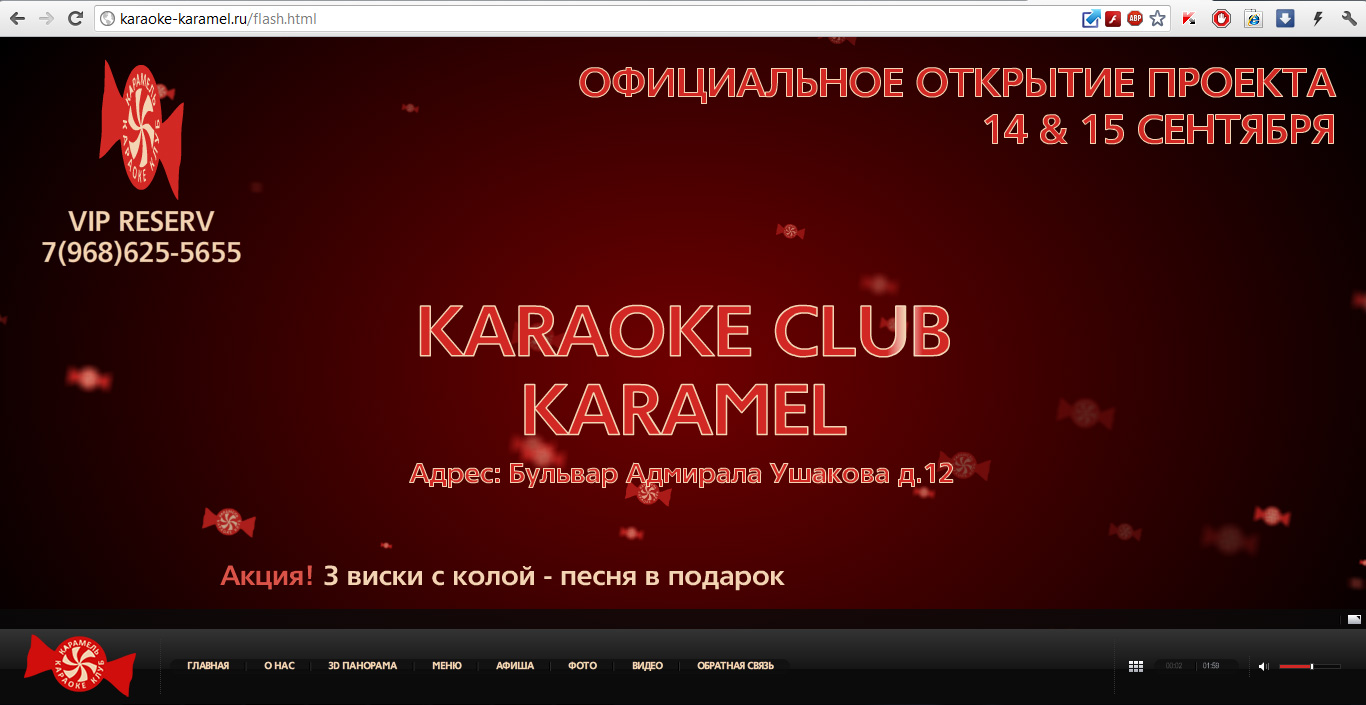1366x705 pixels.
Task: Click the Flash extension icon near address bar
Action: point(1112,17)
